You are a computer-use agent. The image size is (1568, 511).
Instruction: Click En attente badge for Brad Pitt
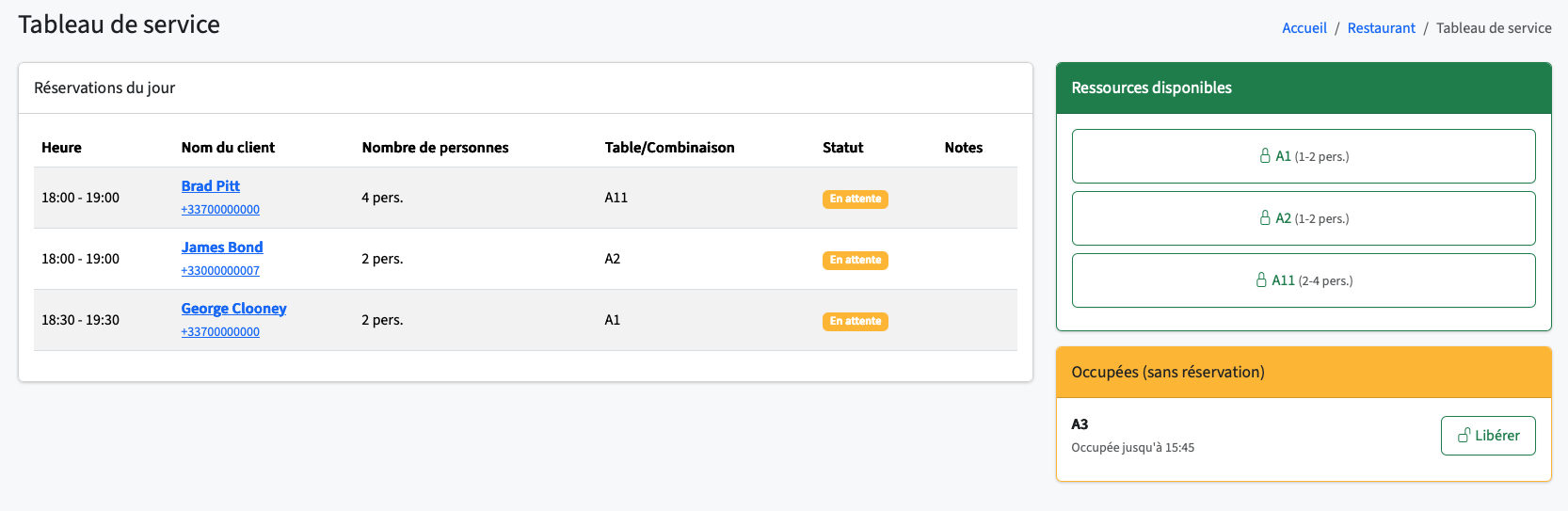(x=855, y=199)
